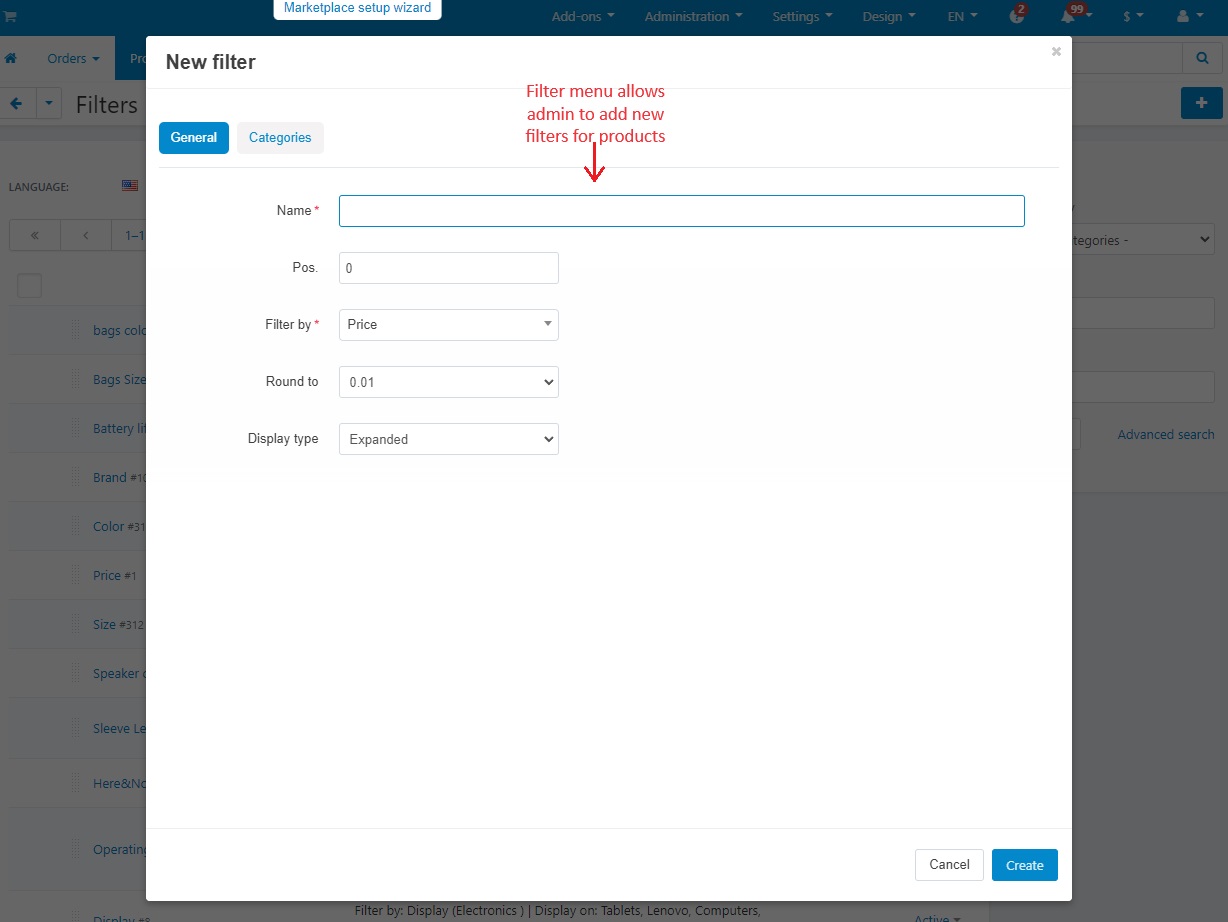The height and width of the screenshot is (922, 1228).
Task: Open the Sleeve Le... filter link
Action: 119,728
